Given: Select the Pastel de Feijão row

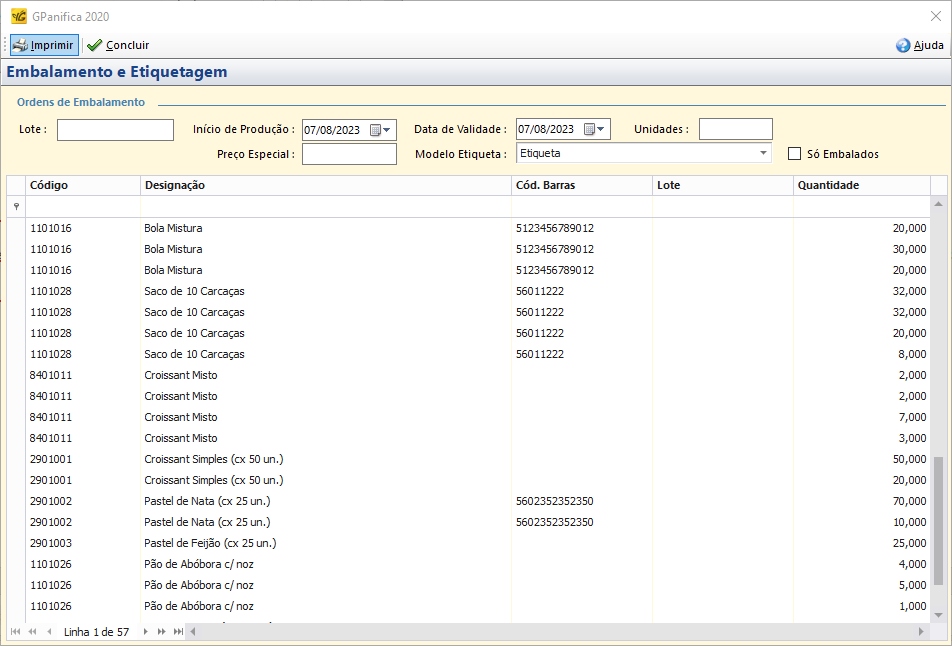Looking at the screenshot, I should pyautogui.click(x=210, y=543).
